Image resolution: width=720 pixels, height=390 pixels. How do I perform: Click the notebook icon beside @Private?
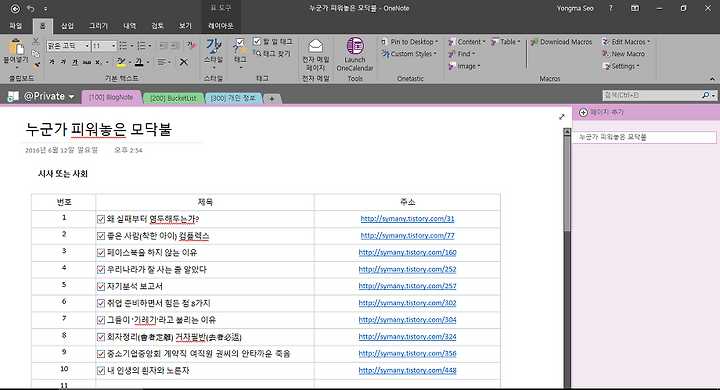[x=13, y=96]
